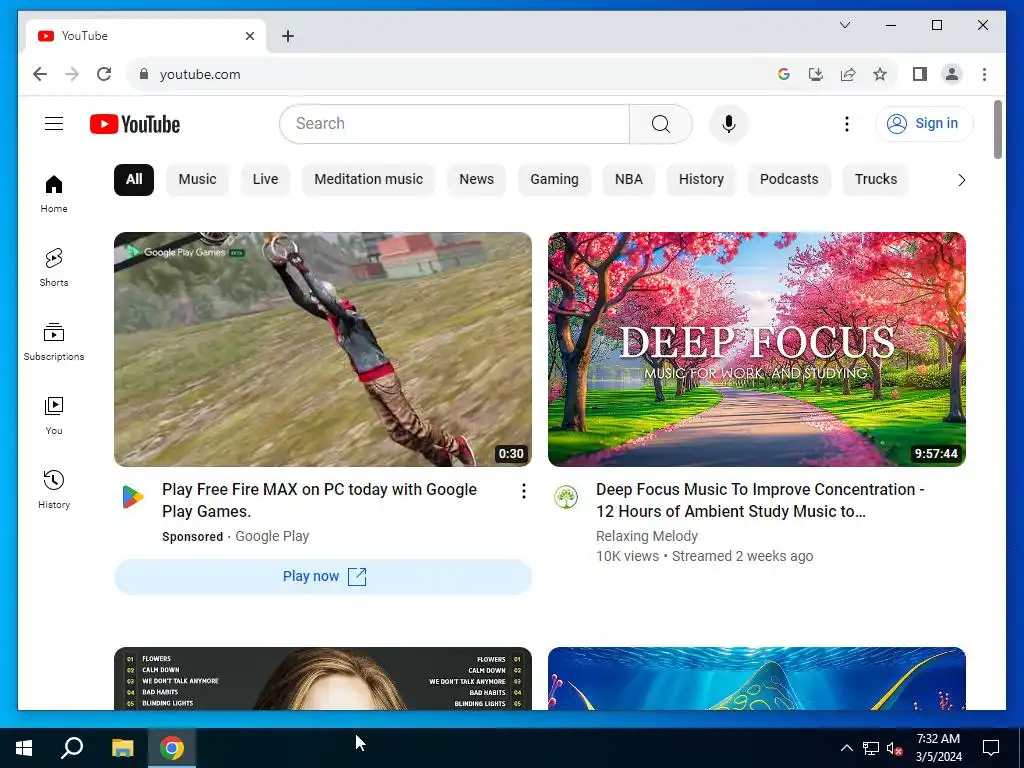Show hidden system tray icons
Image resolution: width=1024 pixels, height=768 pixels.
[x=846, y=748]
